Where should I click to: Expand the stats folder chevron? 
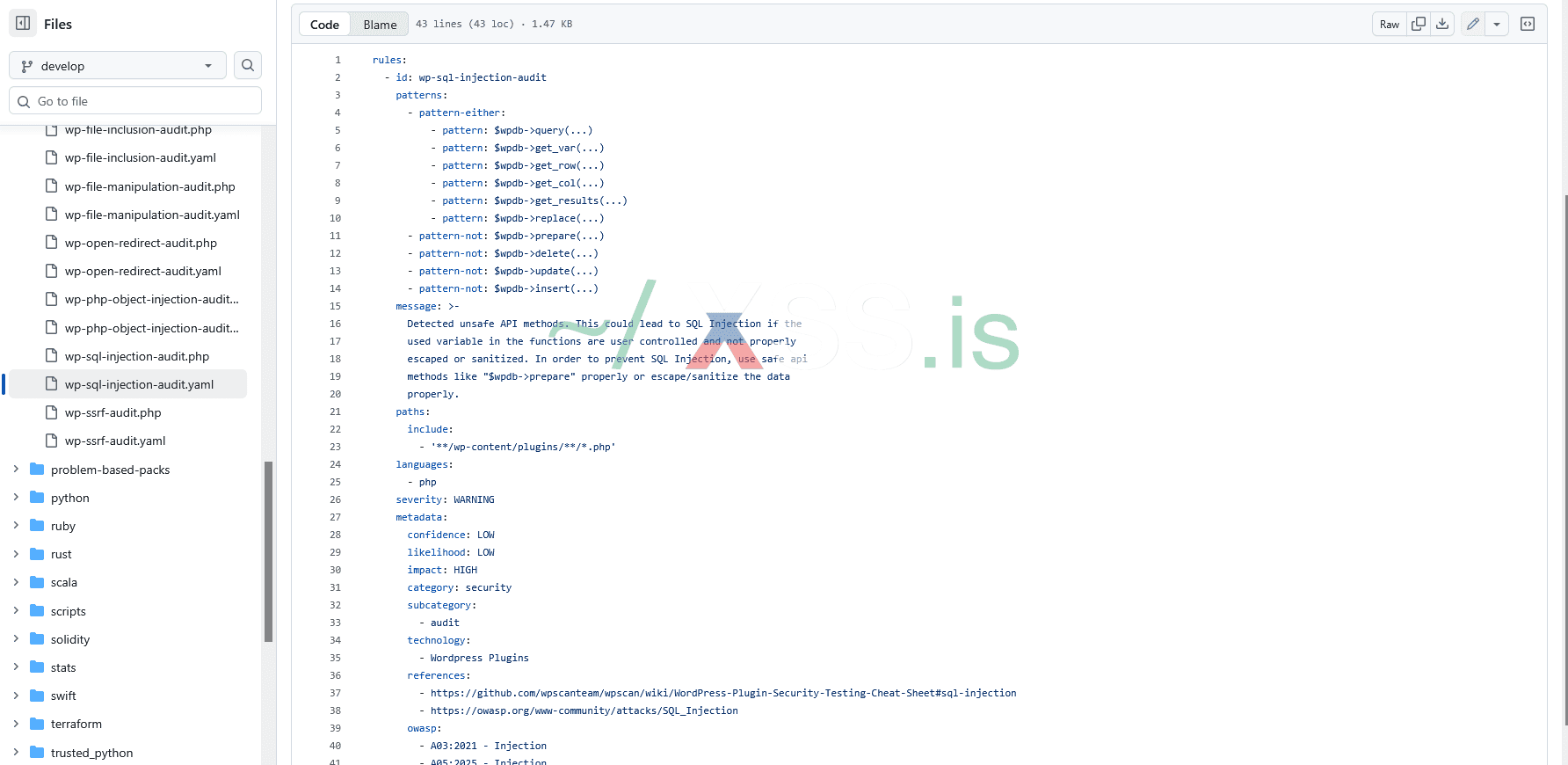click(x=16, y=667)
